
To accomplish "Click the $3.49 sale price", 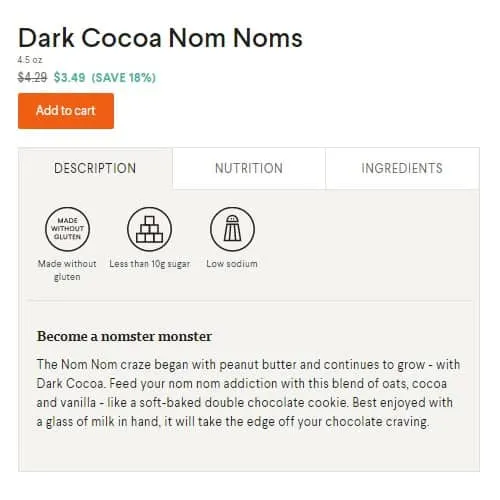I will [x=70, y=77].
